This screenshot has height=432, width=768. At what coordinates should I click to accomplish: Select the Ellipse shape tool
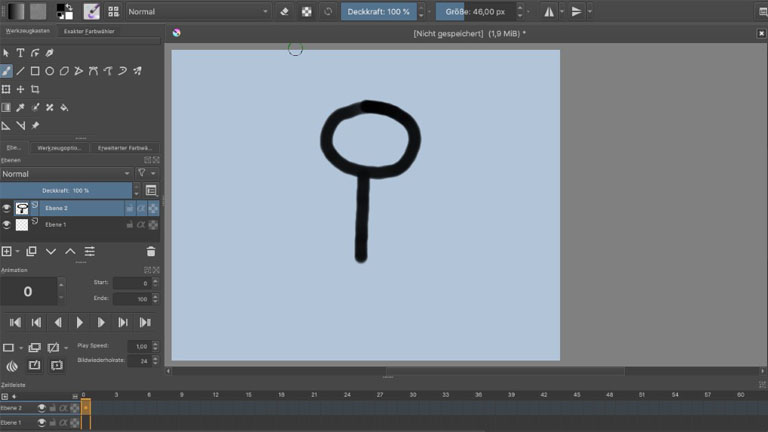click(49, 71)
